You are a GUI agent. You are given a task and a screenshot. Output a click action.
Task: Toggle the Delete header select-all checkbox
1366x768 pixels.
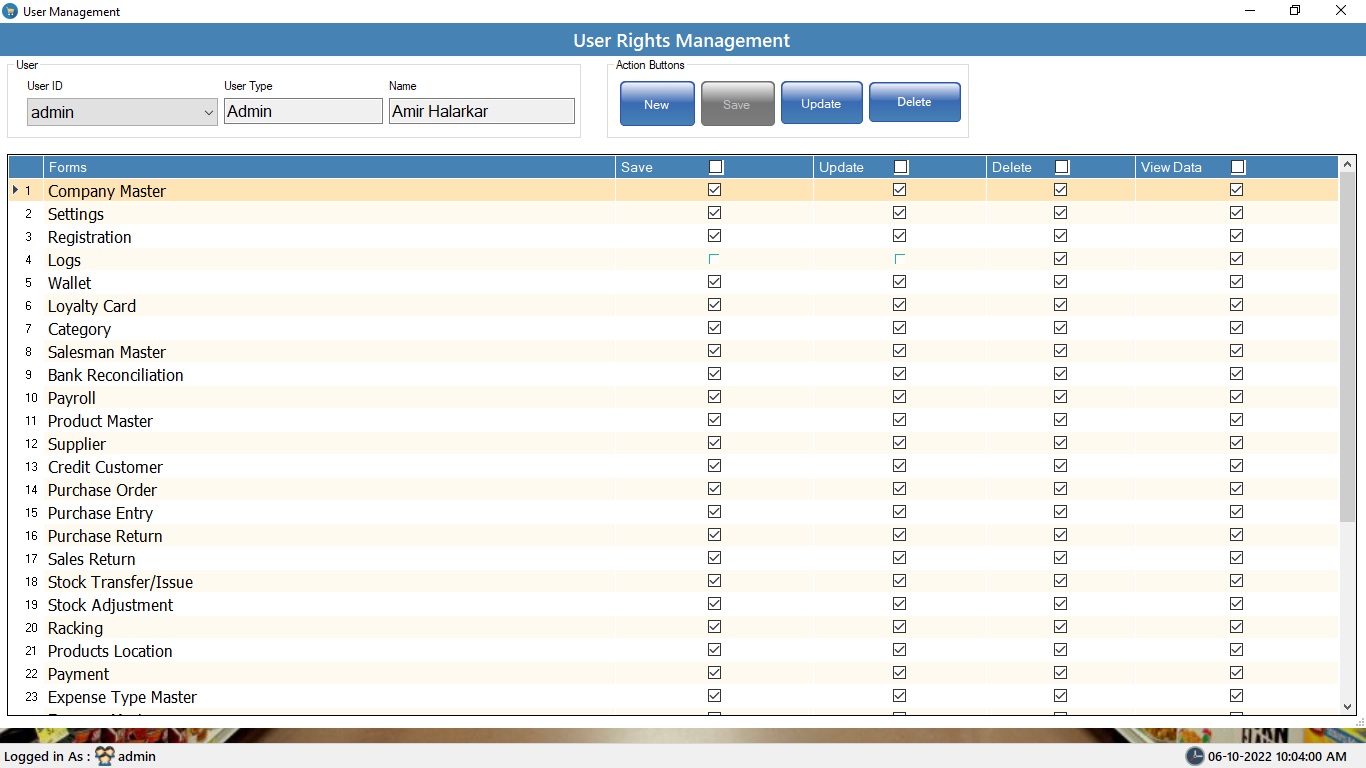[x=1062, y=167]
